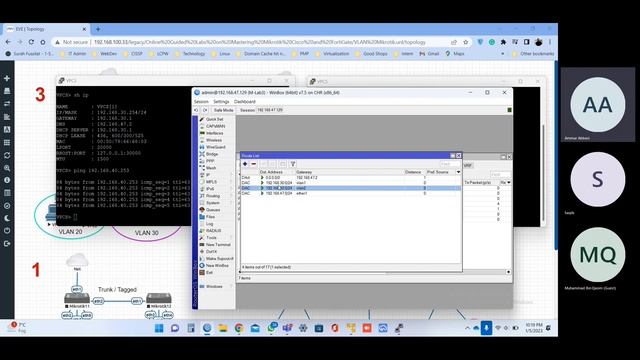Add a new route with plus button
This screenshot has width=640, height=360.
click(x=245, y=164)
